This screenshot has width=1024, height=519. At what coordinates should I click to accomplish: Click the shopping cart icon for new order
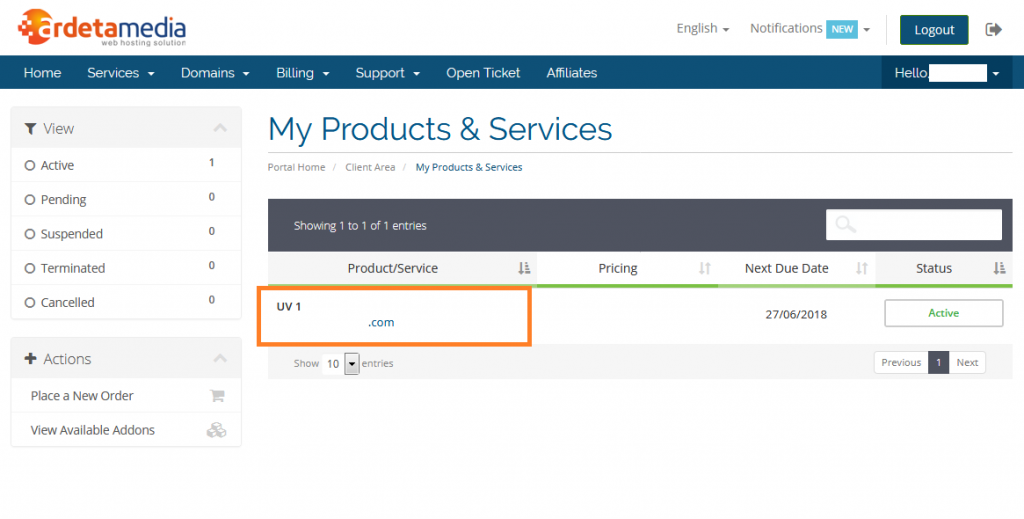click(217, 396)
